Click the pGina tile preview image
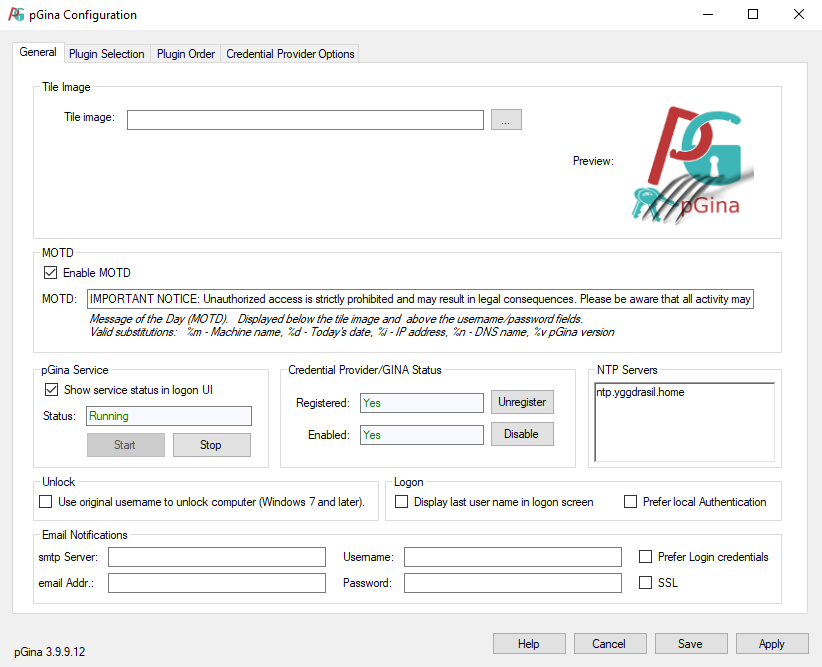822x667 pixels. (x=693, y=164)
